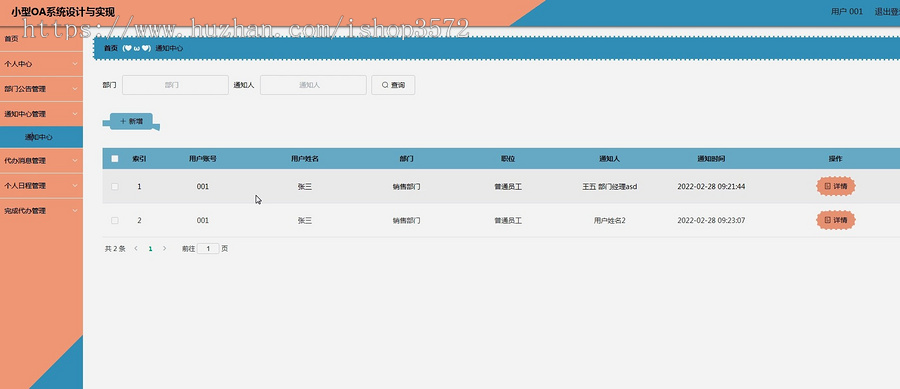900x389 pixels.
Task: Expand the 个人中心 menu chevron
Action: click(x=75, y=64)
